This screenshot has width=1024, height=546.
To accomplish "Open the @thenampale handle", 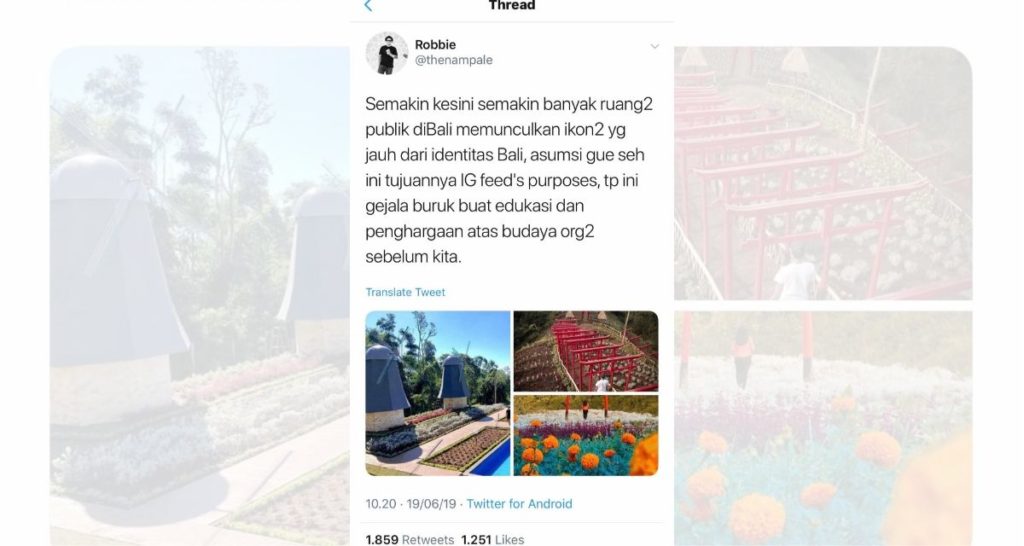I will (453, 60).
